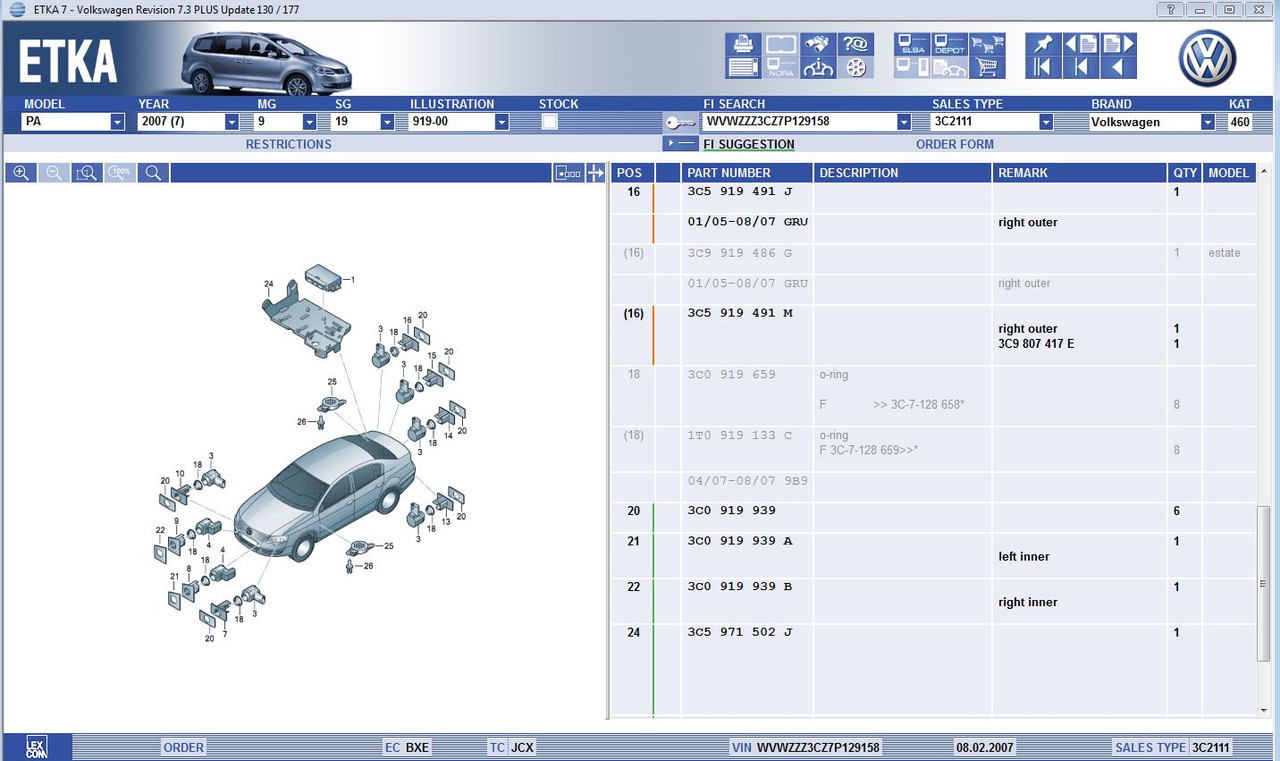Expand the FI SEARCH dropdown arrow
This screenshot has height=761, width=1280.
(x=904, y=122)
